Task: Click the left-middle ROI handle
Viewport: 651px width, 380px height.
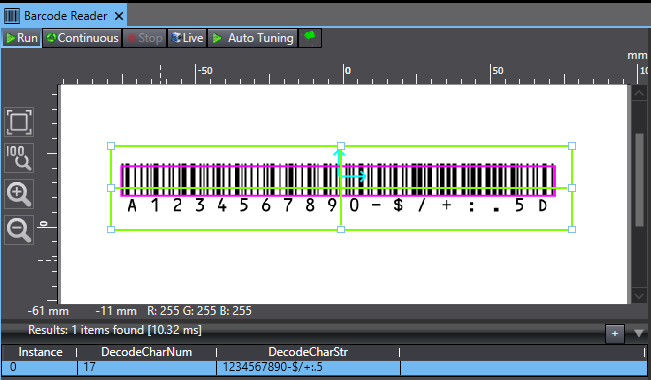Action: (x=111, y=188)
